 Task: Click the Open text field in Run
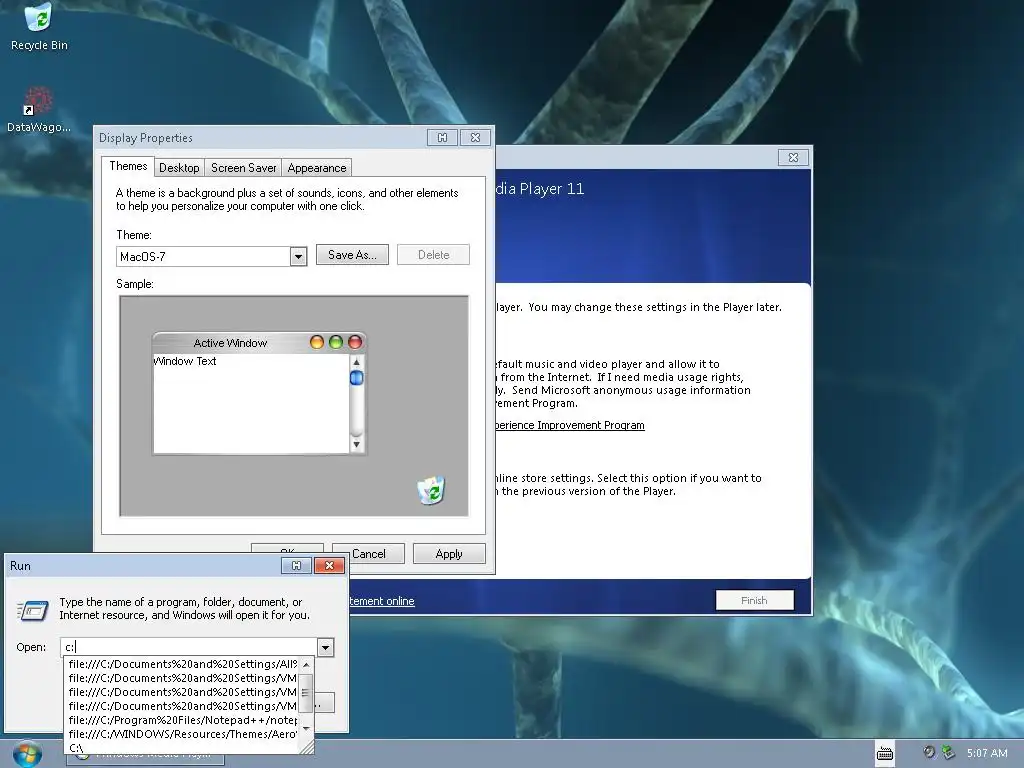(189, 647)
